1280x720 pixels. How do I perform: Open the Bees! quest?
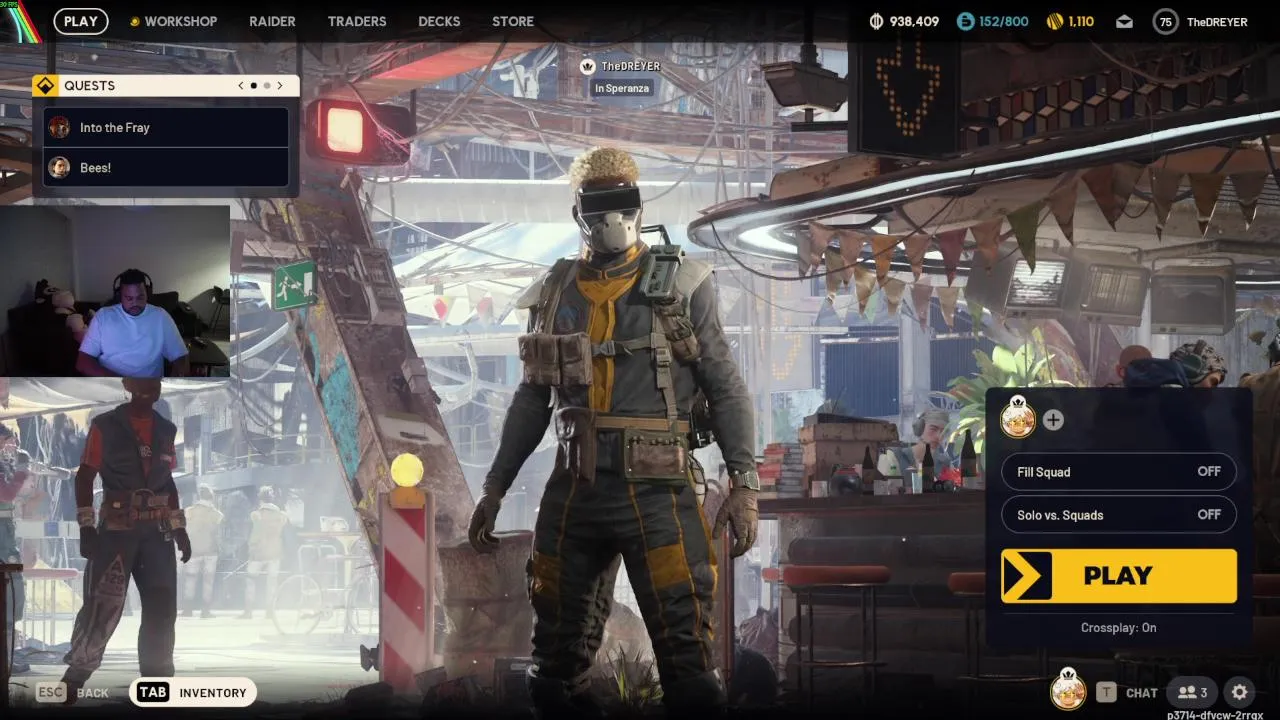click(166, 168)
